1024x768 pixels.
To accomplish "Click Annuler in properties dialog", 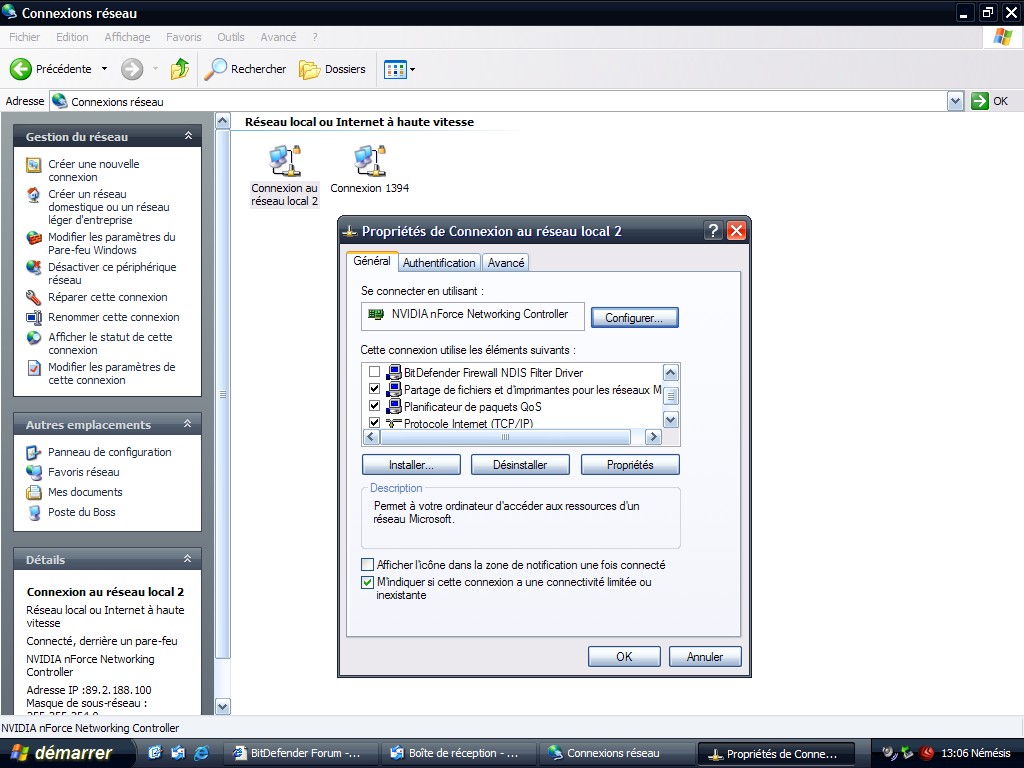I will click(x=705, y=656).
